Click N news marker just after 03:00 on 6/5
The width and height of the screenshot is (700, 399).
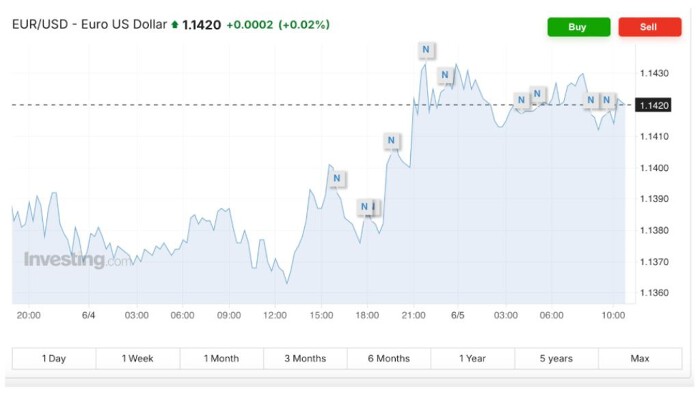521,100
